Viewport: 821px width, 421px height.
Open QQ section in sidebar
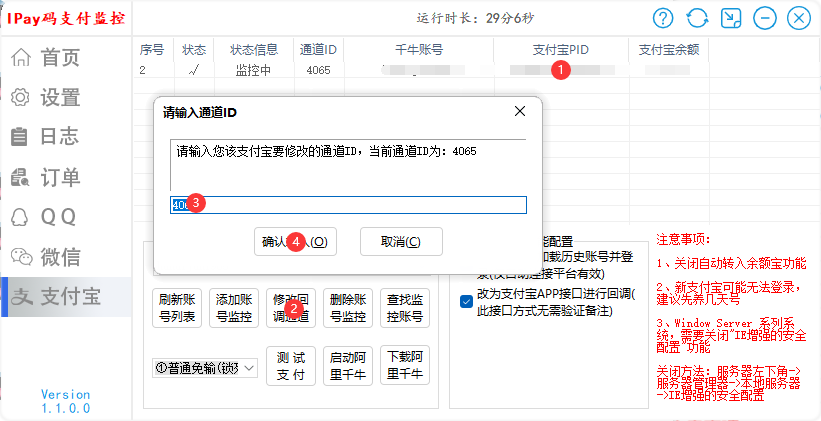click(66, 217)
